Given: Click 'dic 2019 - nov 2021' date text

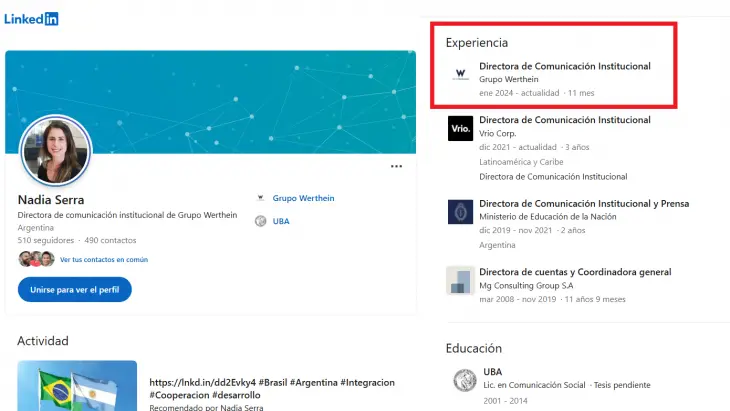Looking at the screenshot, I should pos(515,230).
